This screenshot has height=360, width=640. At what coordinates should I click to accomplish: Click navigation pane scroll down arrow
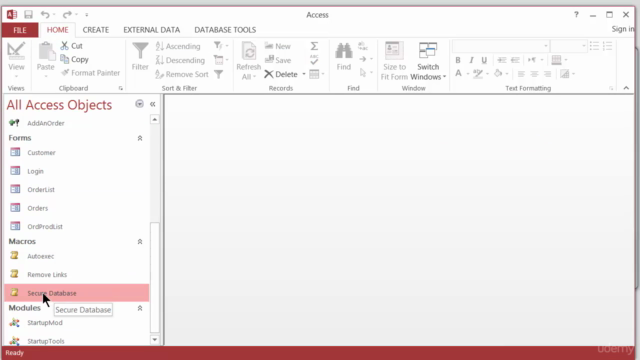[155, 340]
